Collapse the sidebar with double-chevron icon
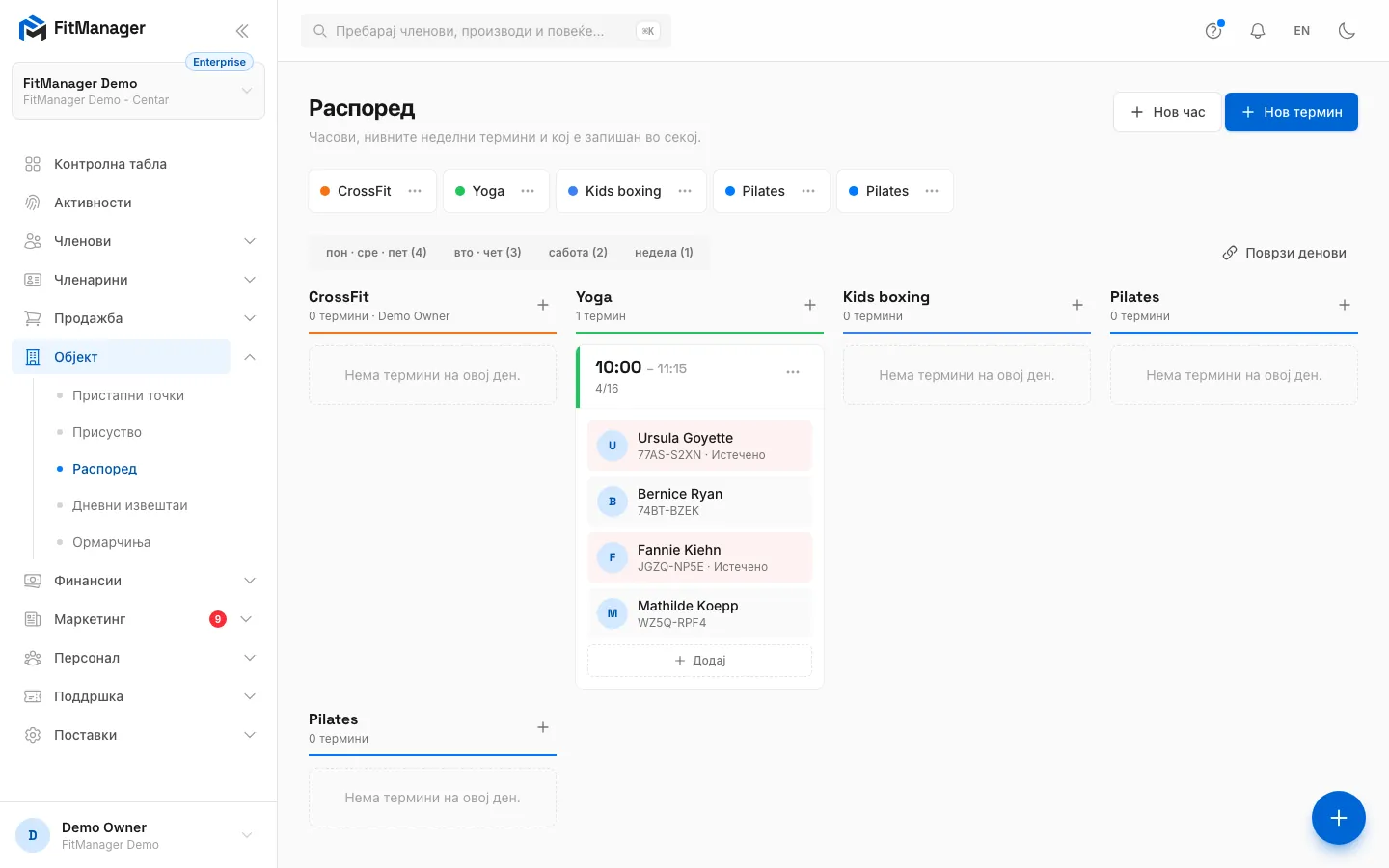Screen dimensions: 1389x868 pos(242,30)
